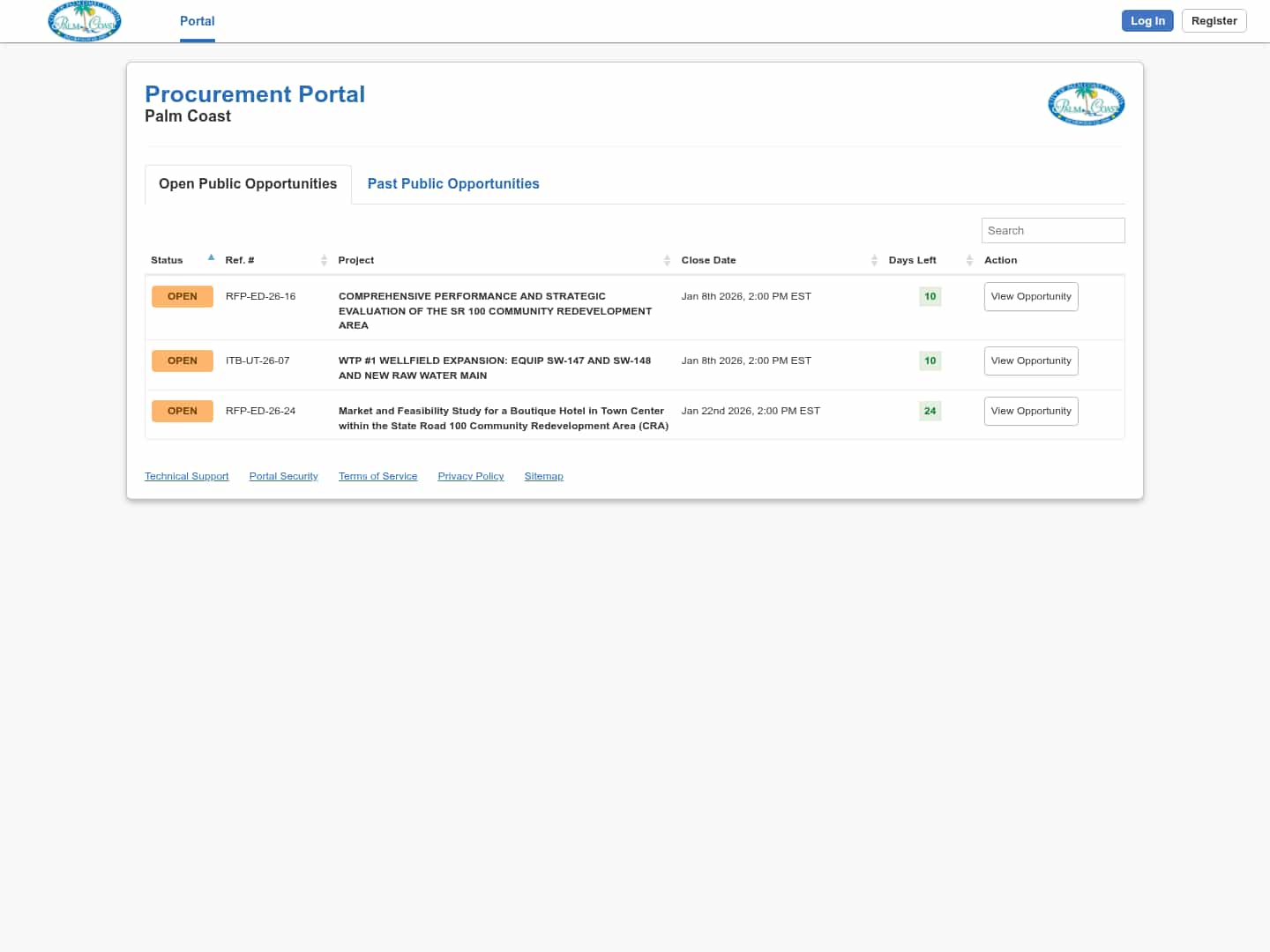Image resolution: width=1270 pixels, height=952 pixels.
Task: View Opportunity for Boutique Hotel feasibility study
Action: (1030, 412)
